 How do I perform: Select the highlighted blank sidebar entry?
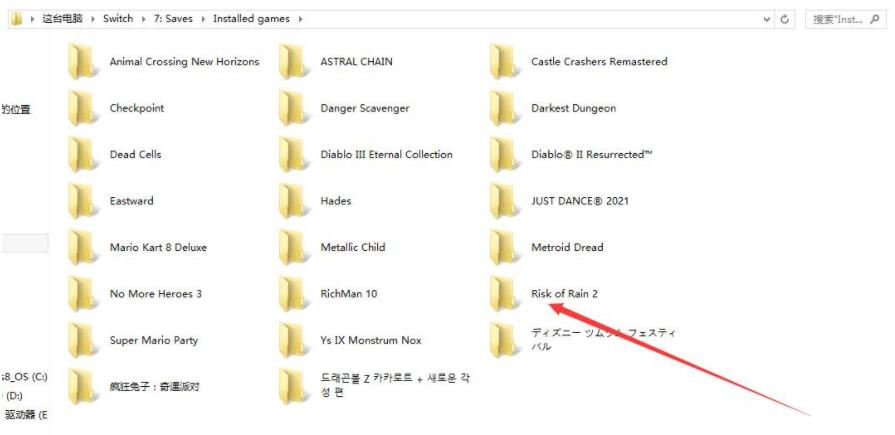click(x=24, y=243)
